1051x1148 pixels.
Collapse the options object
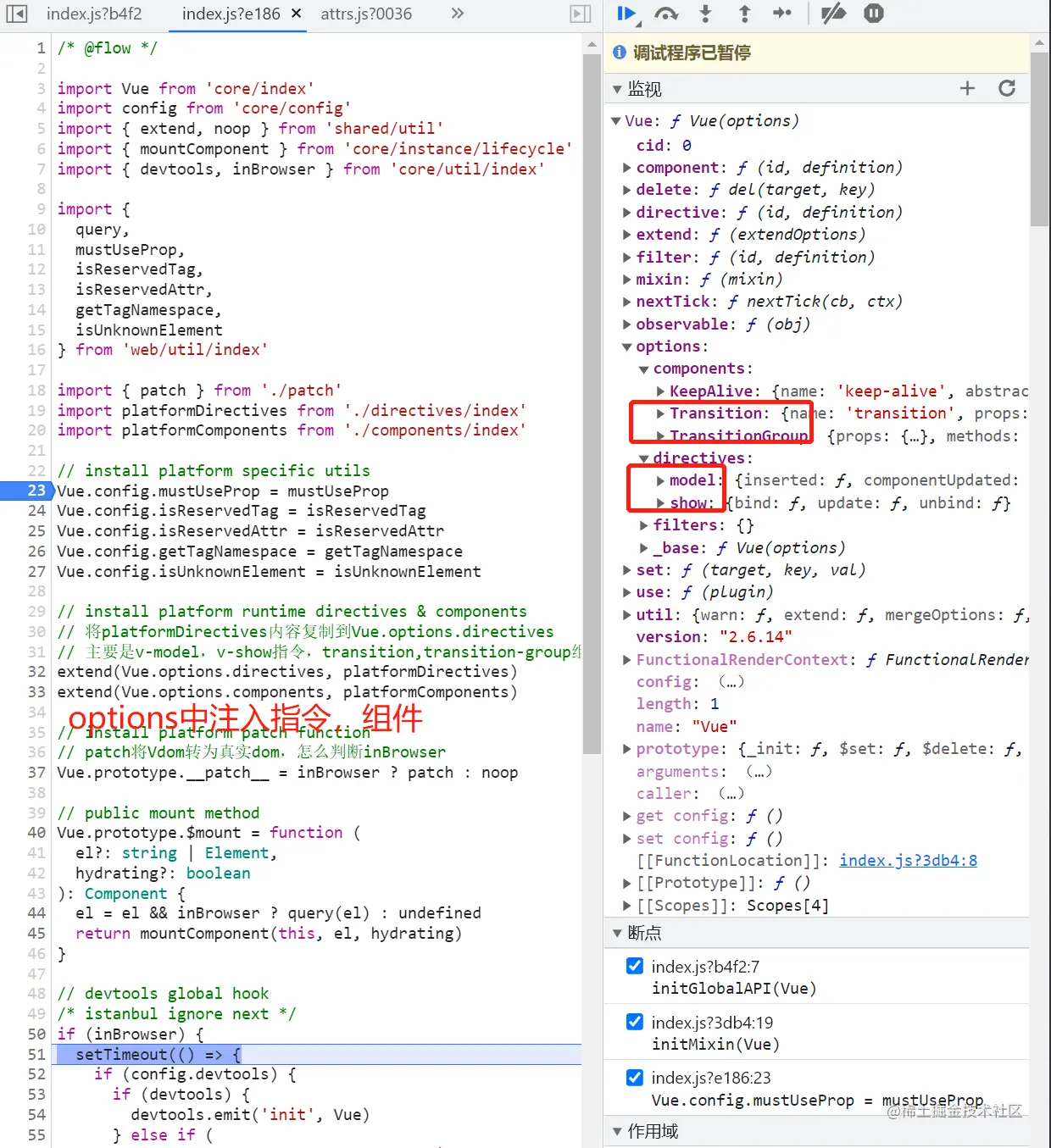tap(627, 347)
